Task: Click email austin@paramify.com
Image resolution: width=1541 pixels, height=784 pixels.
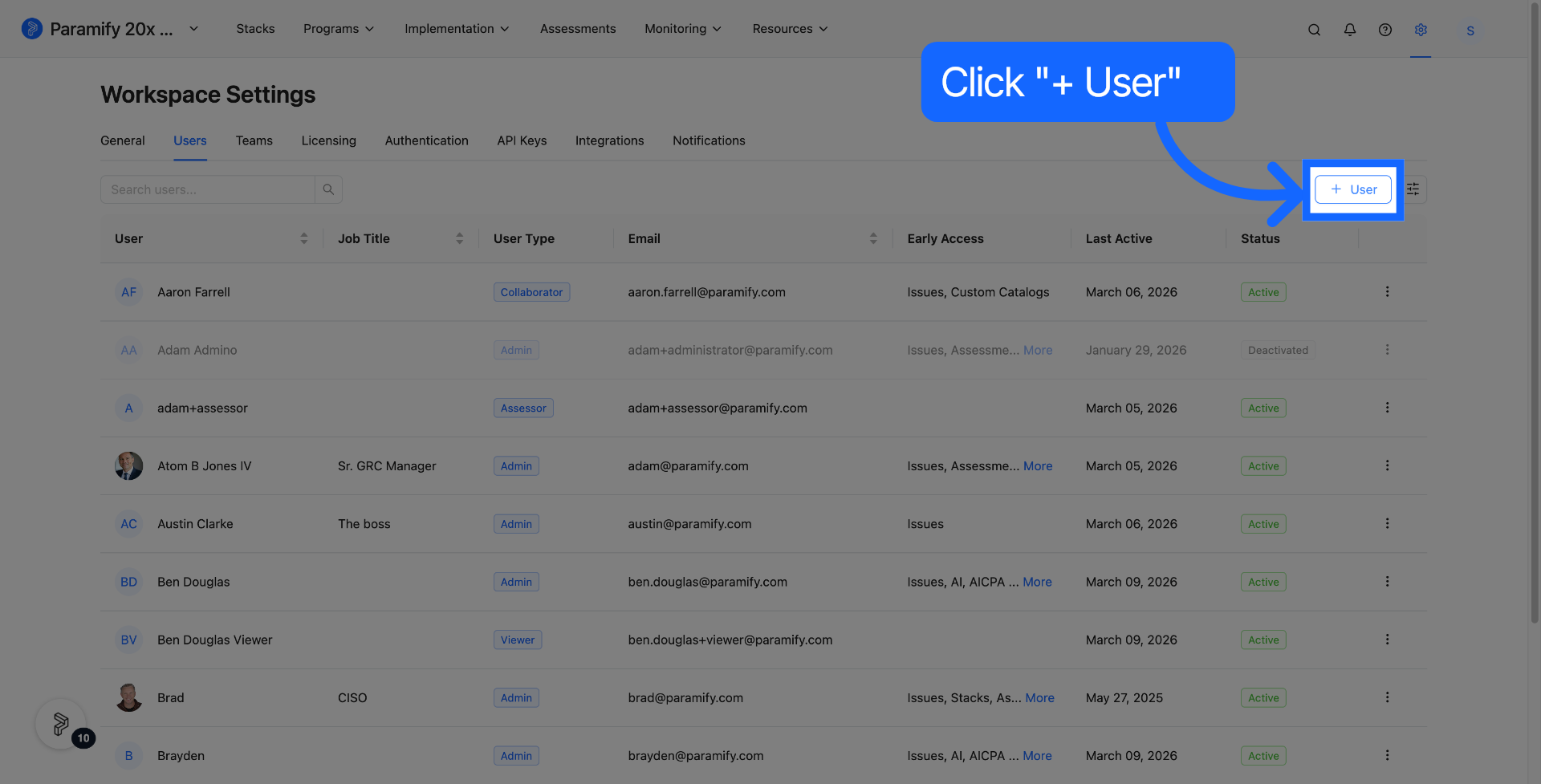Action: pos(689,524)
